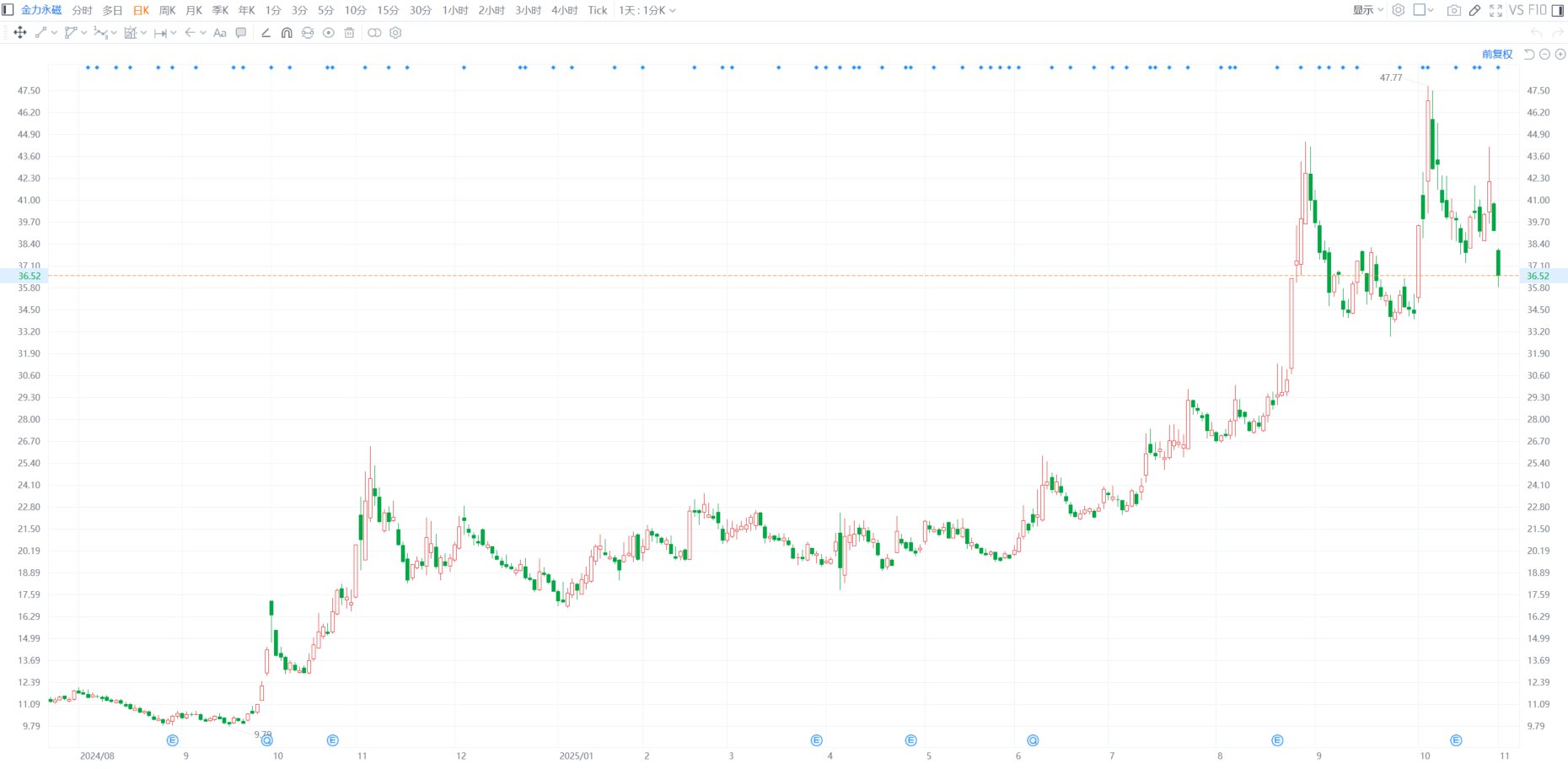Click the magnet snap drawing tool
The width and height of the screenshot is (1568, 769).
click(287, 33)
